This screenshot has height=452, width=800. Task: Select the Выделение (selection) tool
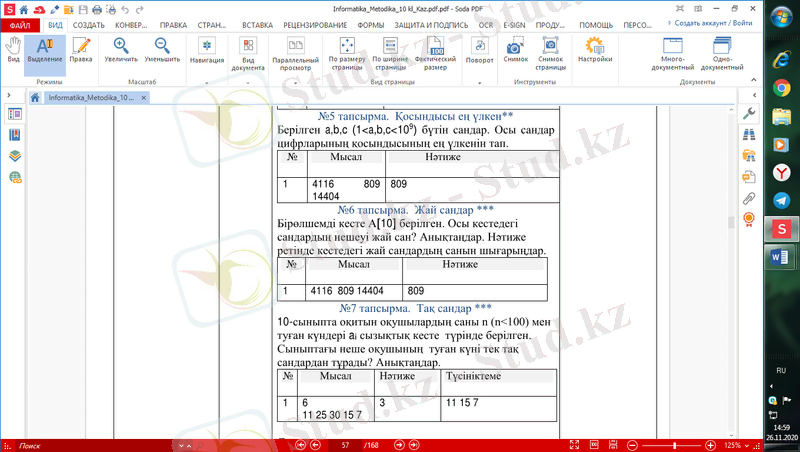point(44,51)
